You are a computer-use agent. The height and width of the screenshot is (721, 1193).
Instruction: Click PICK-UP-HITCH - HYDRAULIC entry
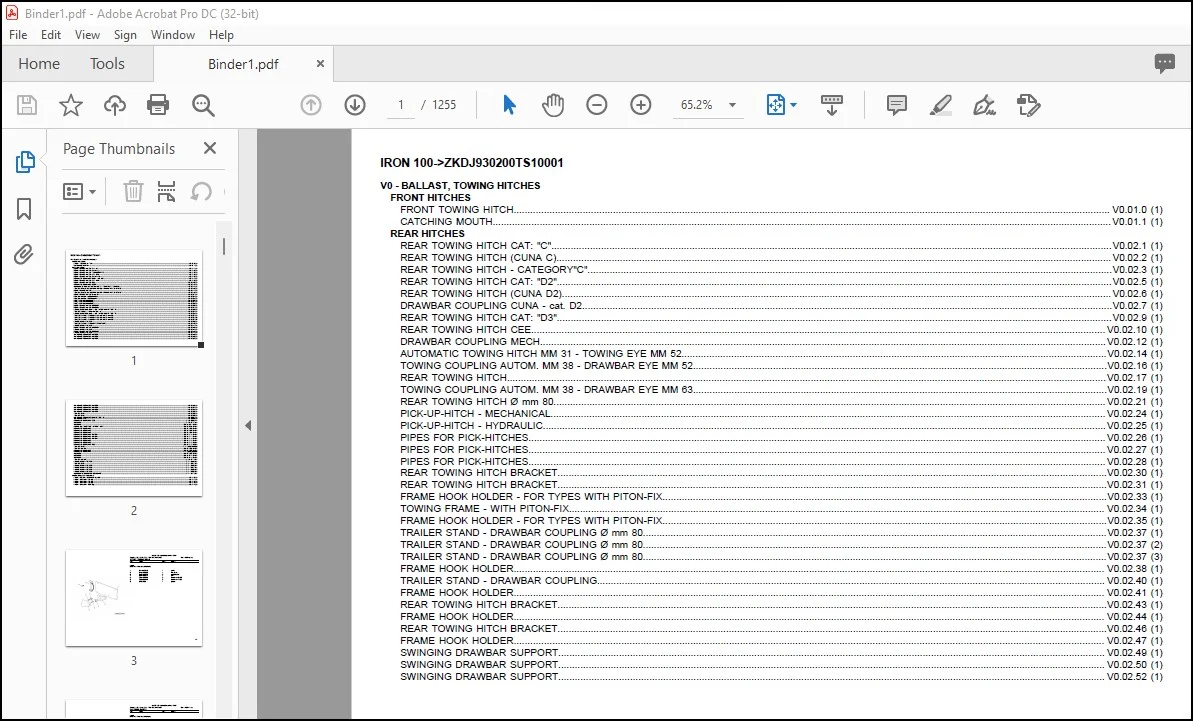coord(781,425)
